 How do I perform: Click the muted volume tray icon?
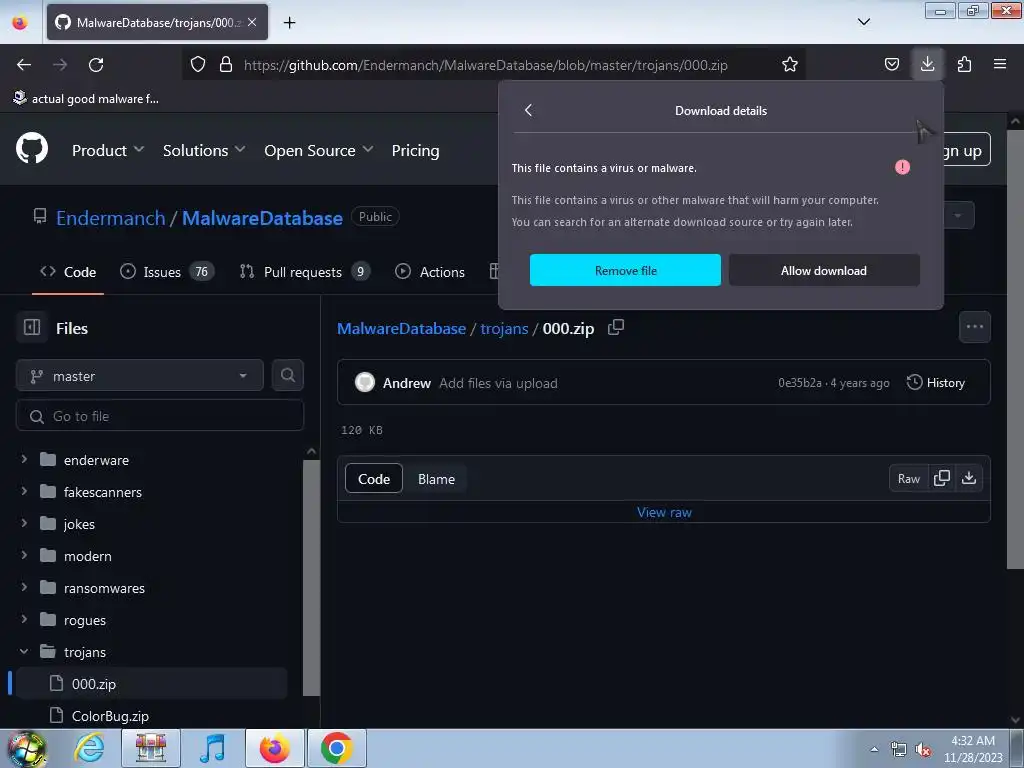(923, 750)
